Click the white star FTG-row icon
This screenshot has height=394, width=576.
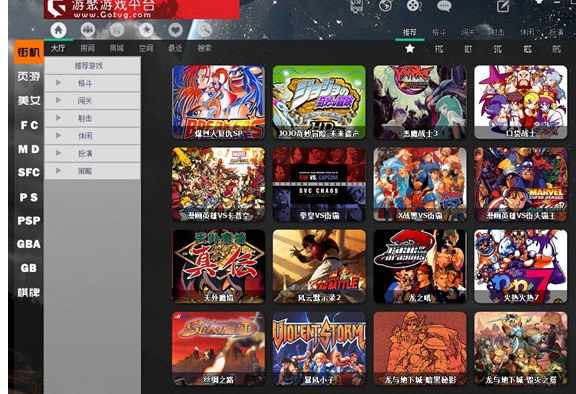point(410,48)
